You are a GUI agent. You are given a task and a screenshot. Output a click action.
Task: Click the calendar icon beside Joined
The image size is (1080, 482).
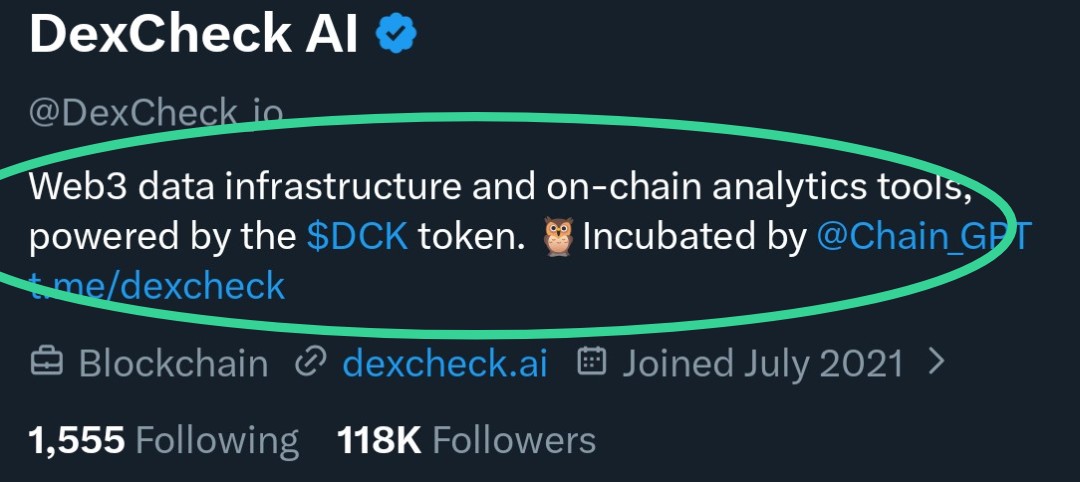(593, 362)
